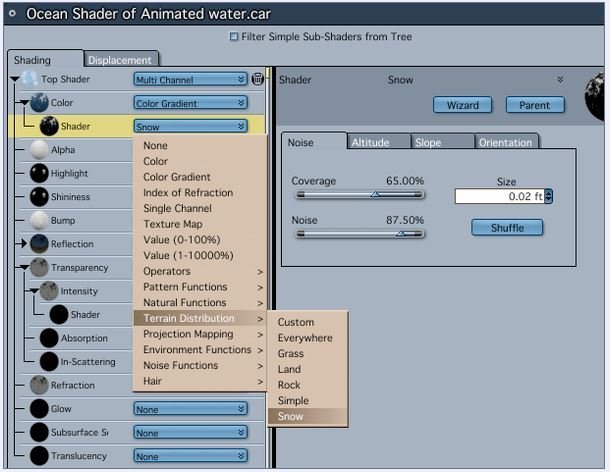This screenshot has height=472, width=610.
Task: Click the Intensity sphere icon
Action: tap(49, 291)
